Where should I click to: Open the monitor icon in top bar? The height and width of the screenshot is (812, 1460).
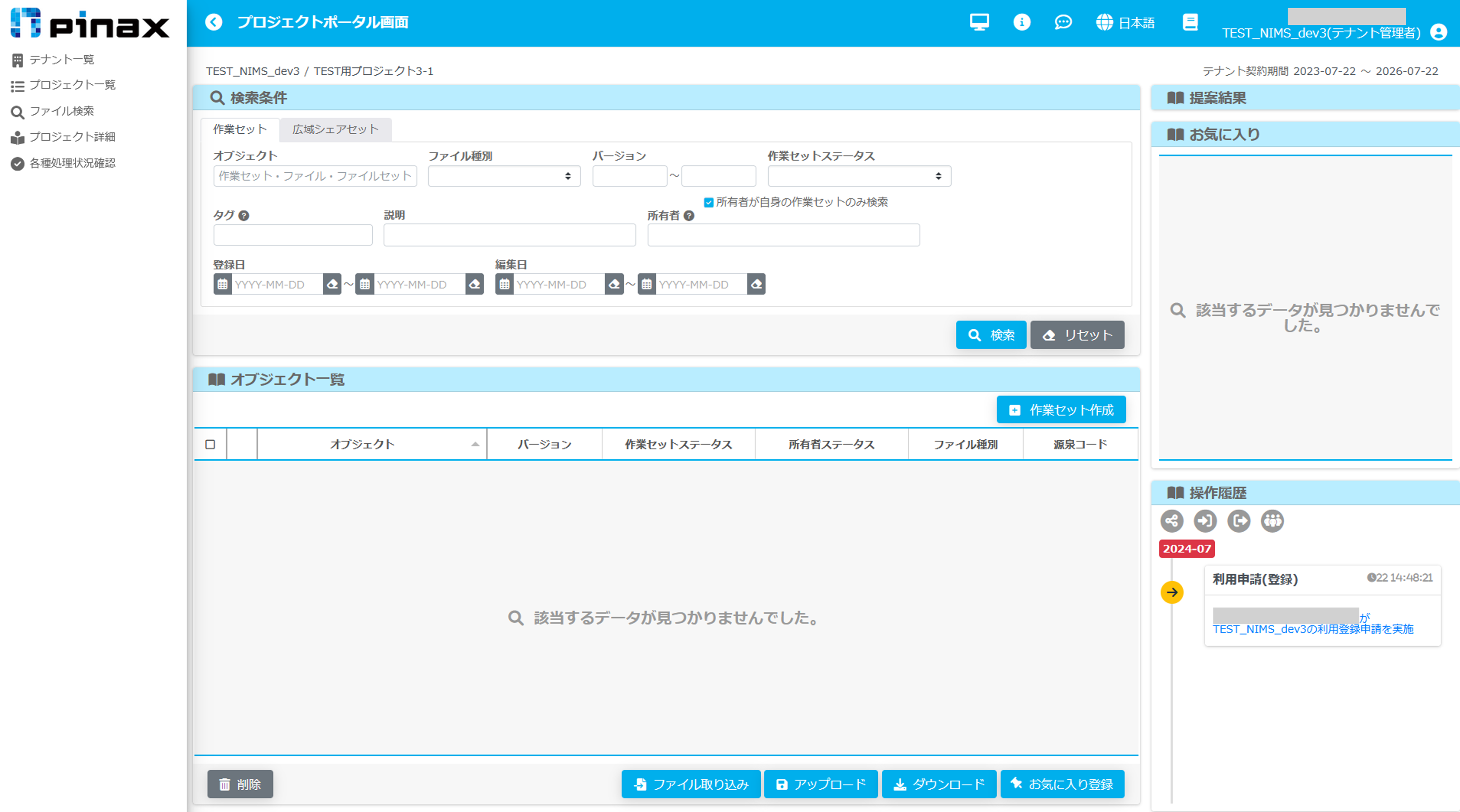(x=979, y=22)
